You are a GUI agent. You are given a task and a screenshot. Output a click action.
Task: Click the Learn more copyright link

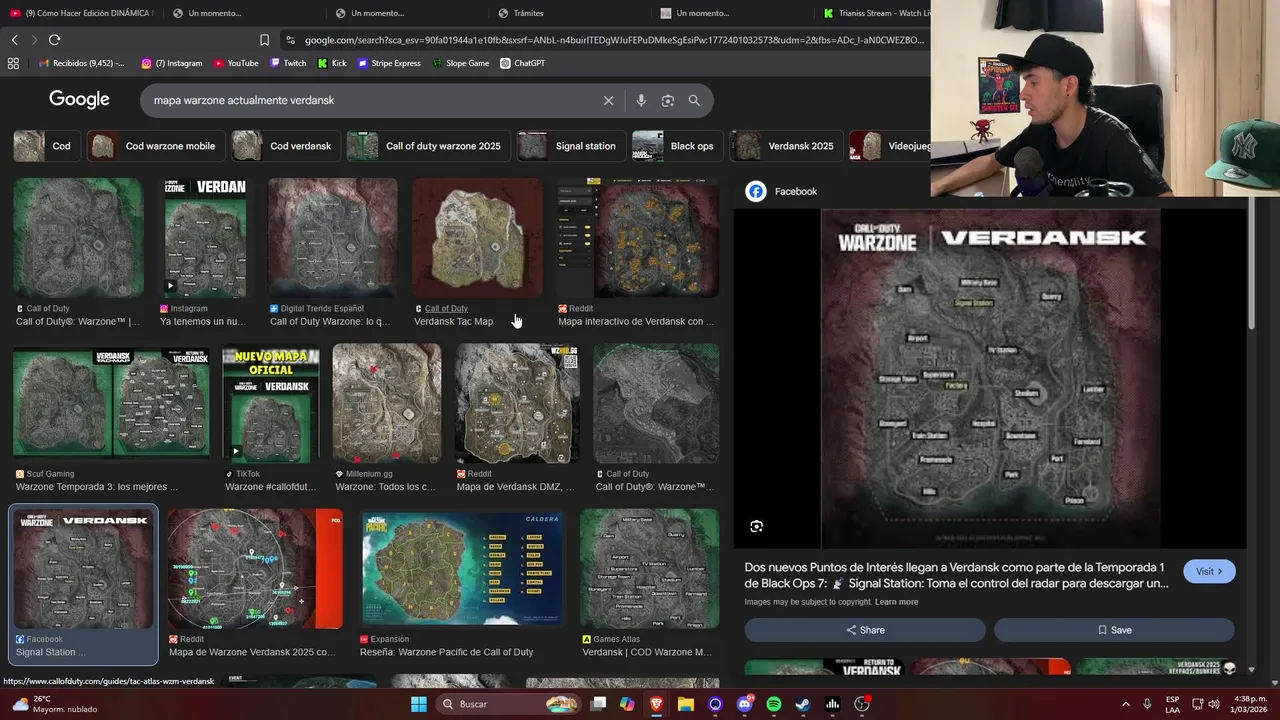pyautogui.click(x=896, y=602)
